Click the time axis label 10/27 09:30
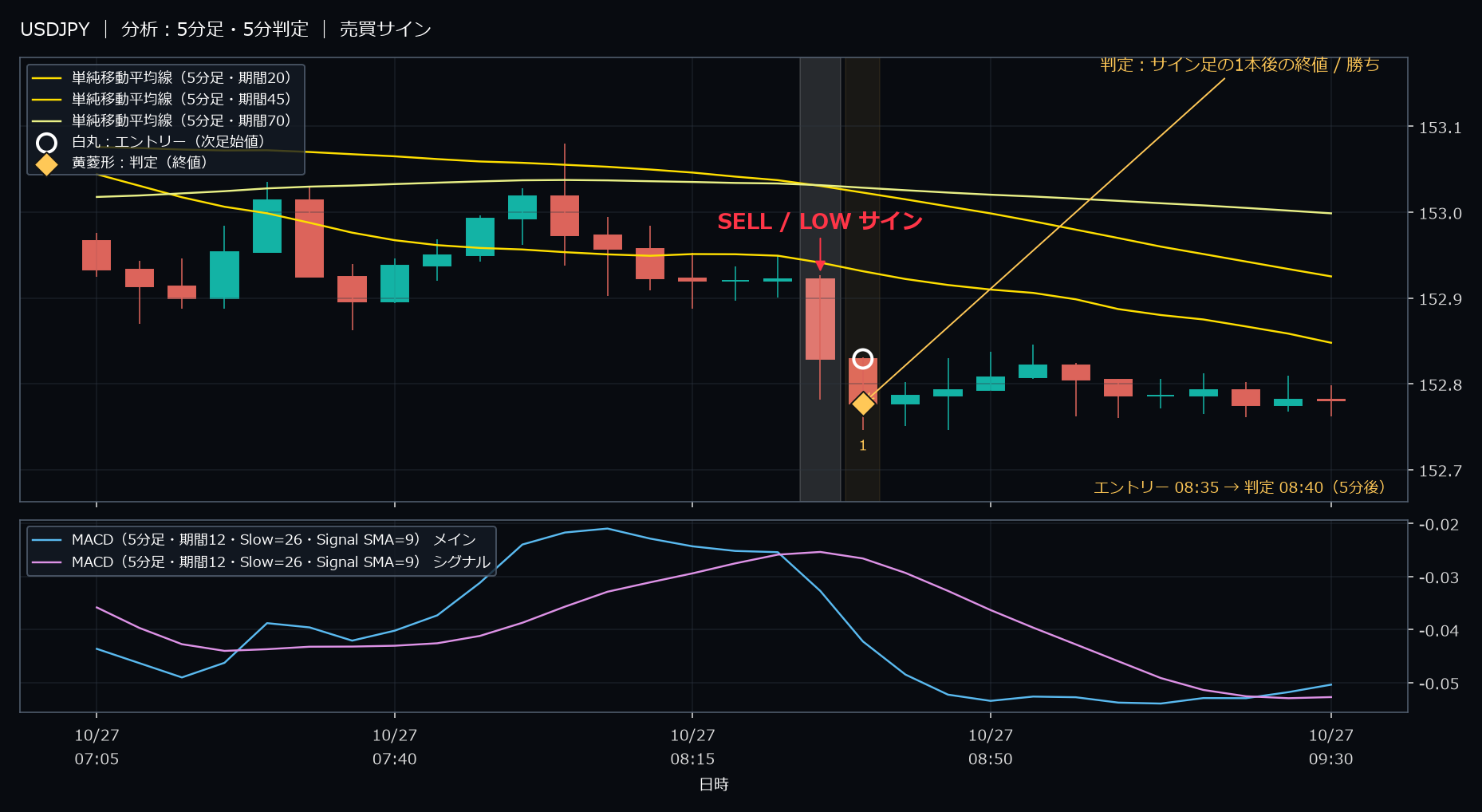The height and width of the screenshot is (812, 1482). (x=1331, y=747)
